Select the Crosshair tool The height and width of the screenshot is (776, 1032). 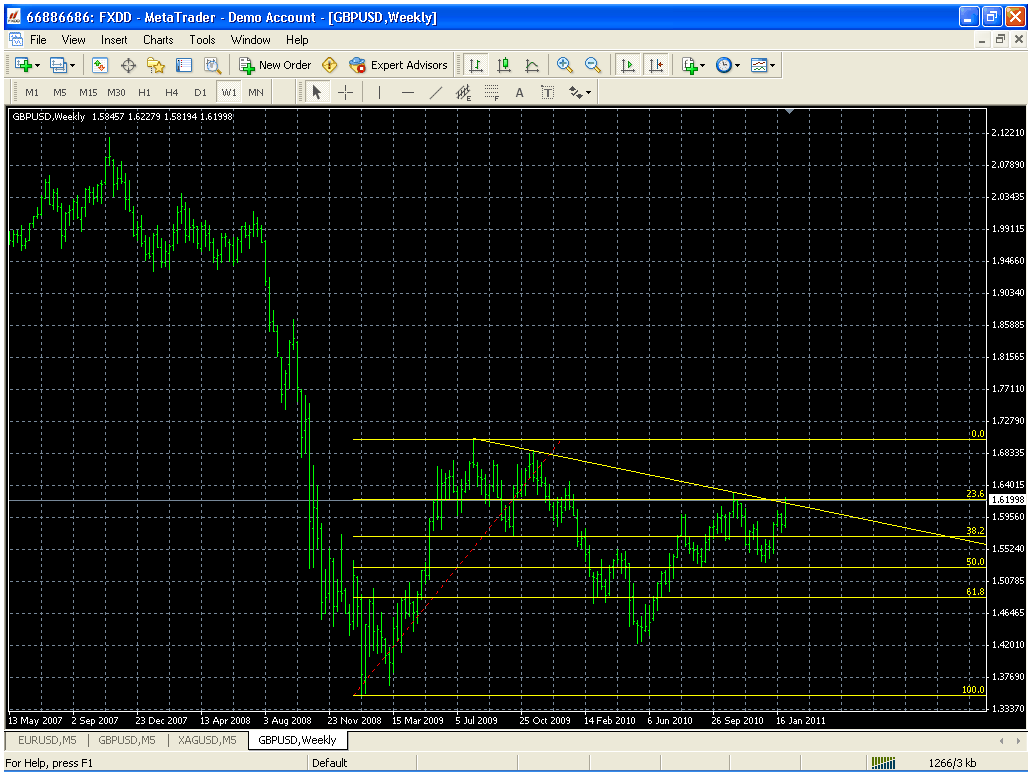345,93
